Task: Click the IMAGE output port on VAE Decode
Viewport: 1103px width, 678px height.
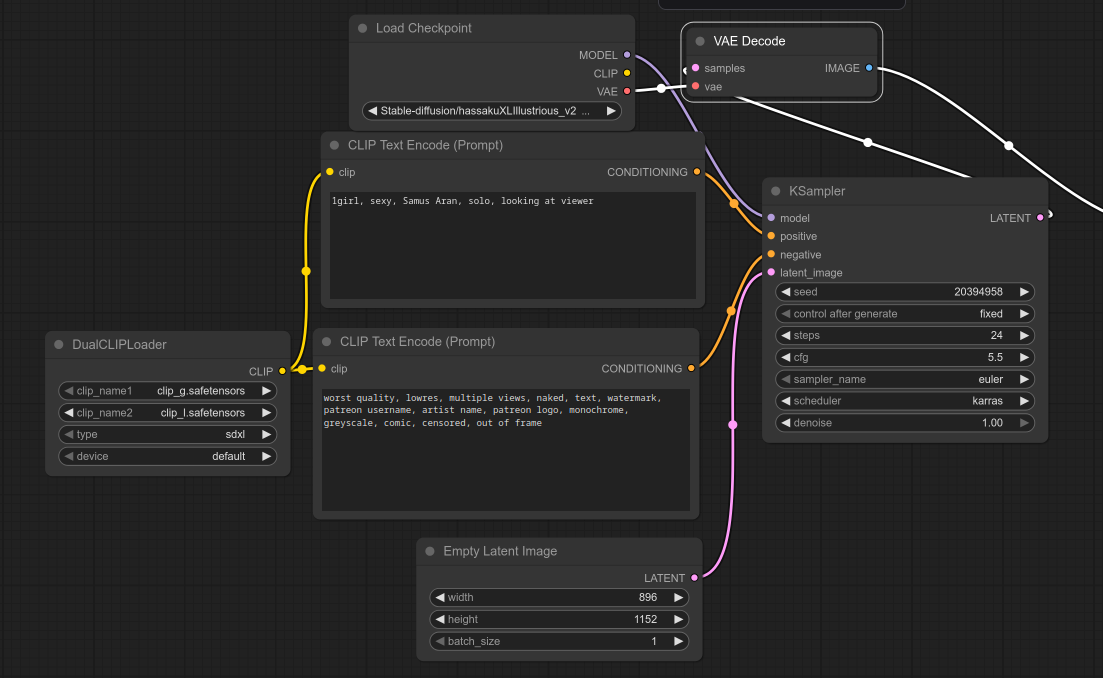Action: click(x=869, y=68)
